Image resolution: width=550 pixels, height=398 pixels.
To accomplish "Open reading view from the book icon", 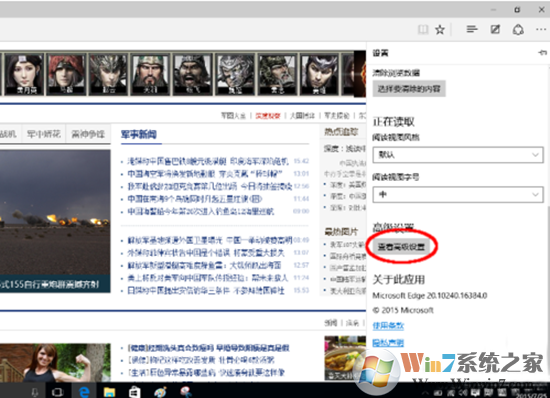I will click(423, 29).
